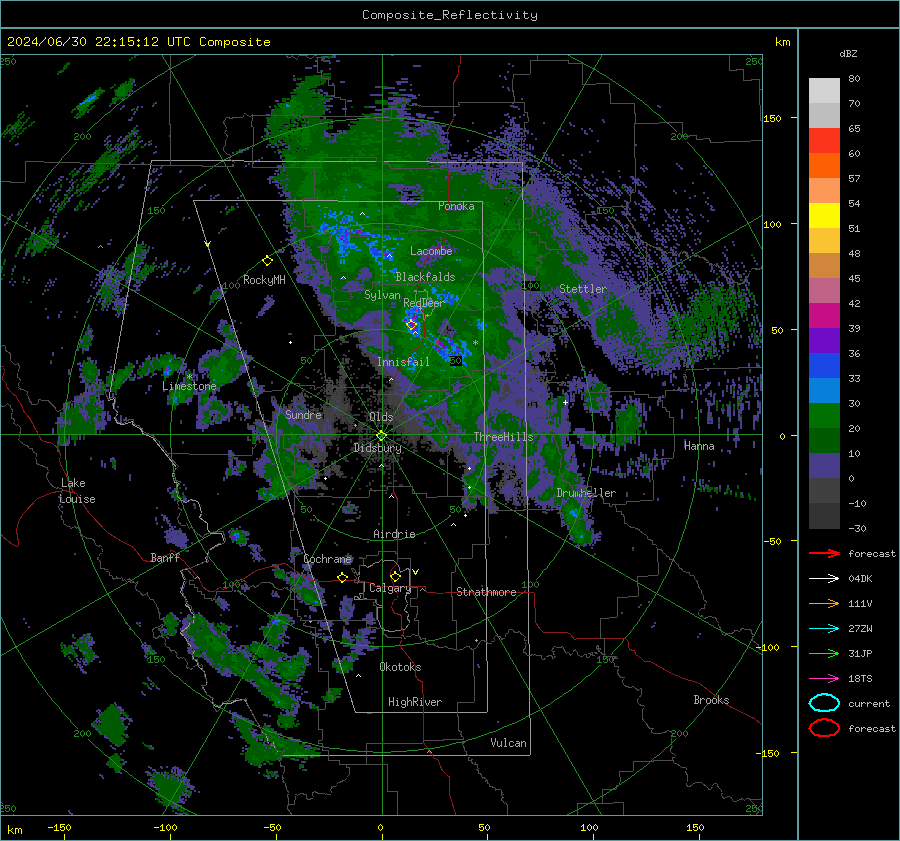The image size is (900, 841).
Task: Click the Okotoks city label
Action: (x=401, y=667)
